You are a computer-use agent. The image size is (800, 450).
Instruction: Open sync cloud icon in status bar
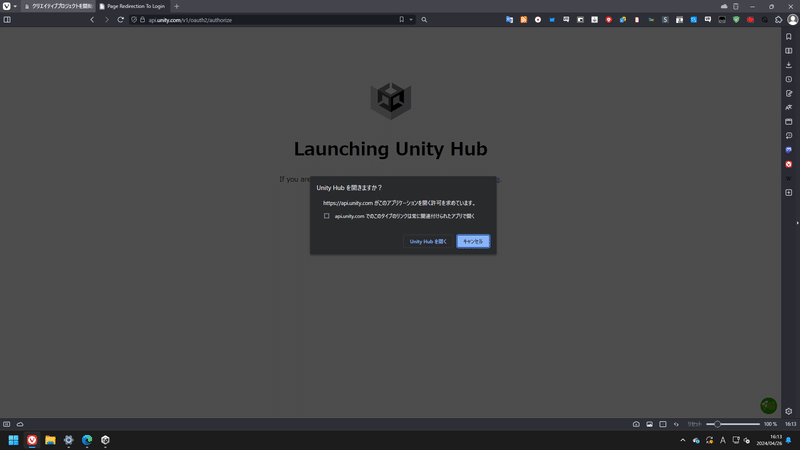click(x=20, y=424)
